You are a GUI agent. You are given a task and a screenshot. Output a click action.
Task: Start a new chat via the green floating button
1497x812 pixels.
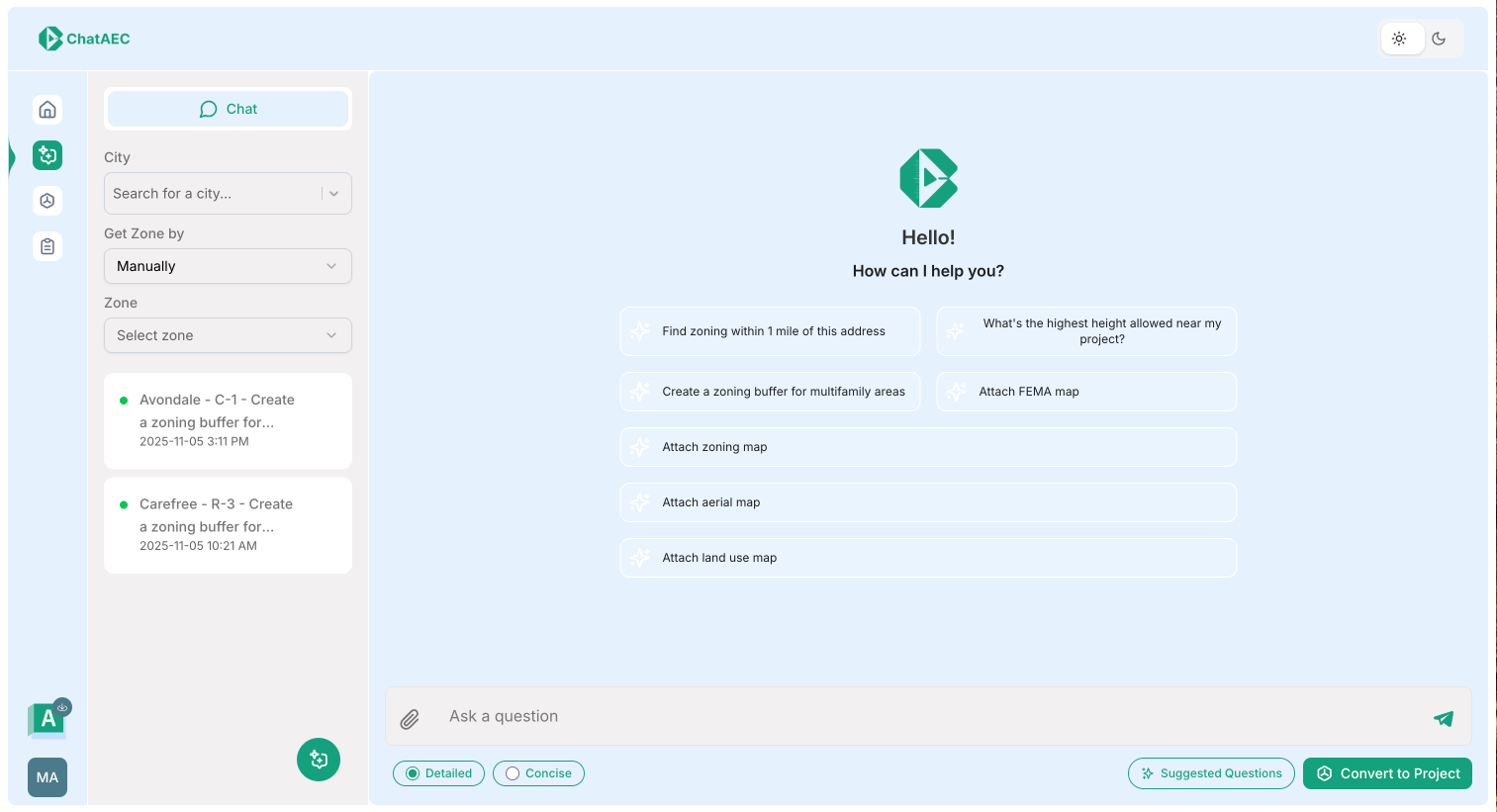coord(318,760)
